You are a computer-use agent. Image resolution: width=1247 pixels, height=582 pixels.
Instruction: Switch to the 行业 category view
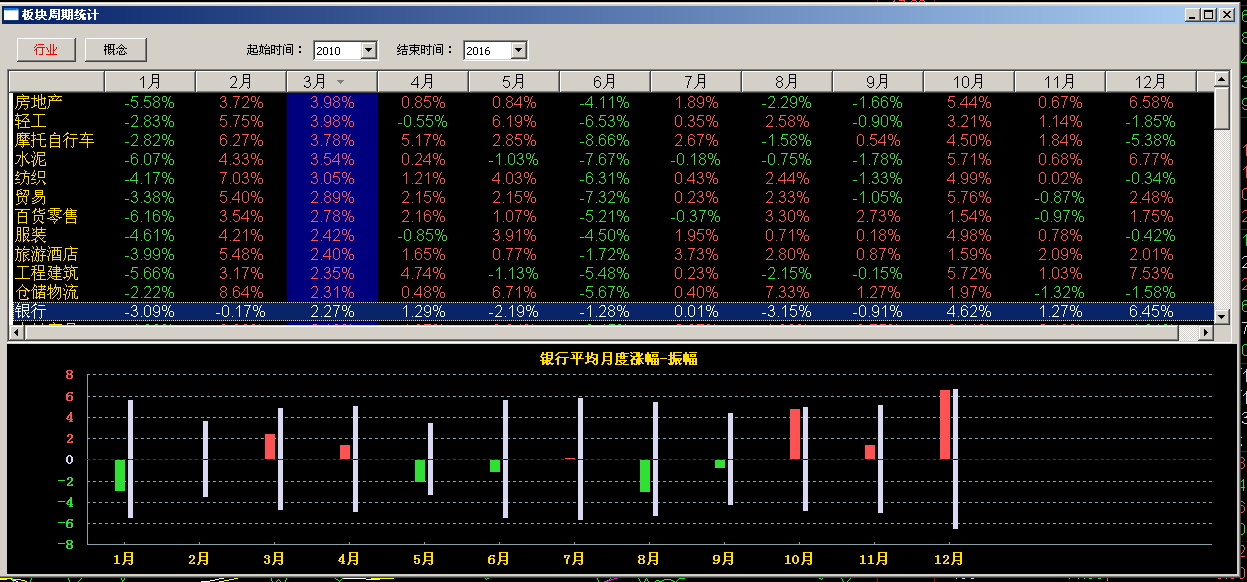[x=46, y=50]
